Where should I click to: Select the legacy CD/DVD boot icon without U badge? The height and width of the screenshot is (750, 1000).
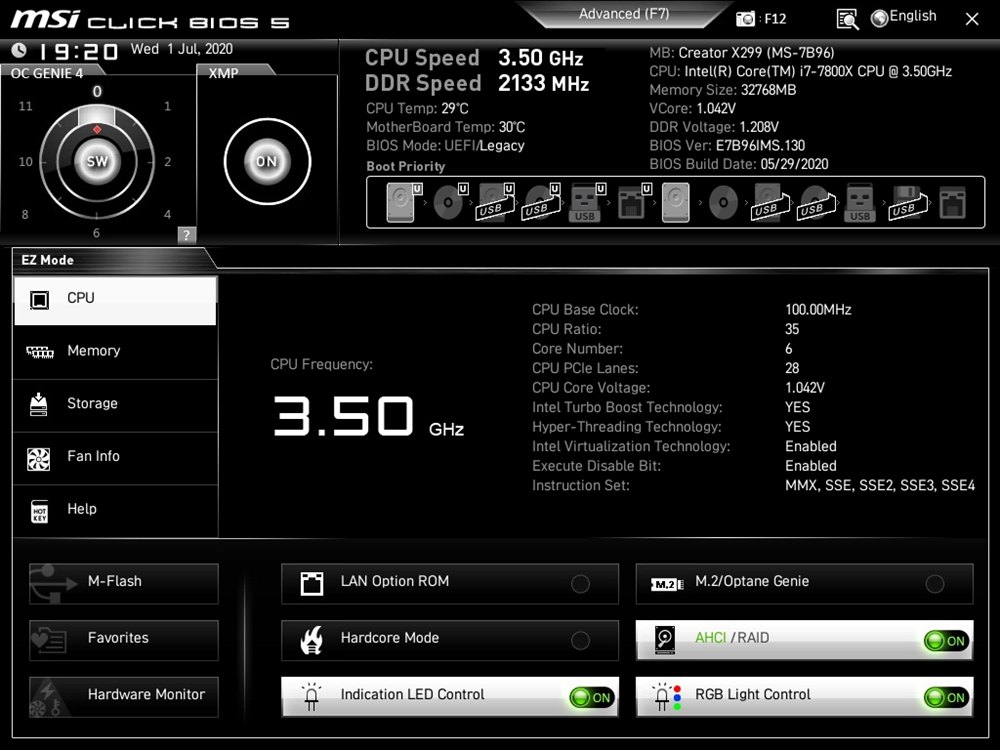(723, 203)
